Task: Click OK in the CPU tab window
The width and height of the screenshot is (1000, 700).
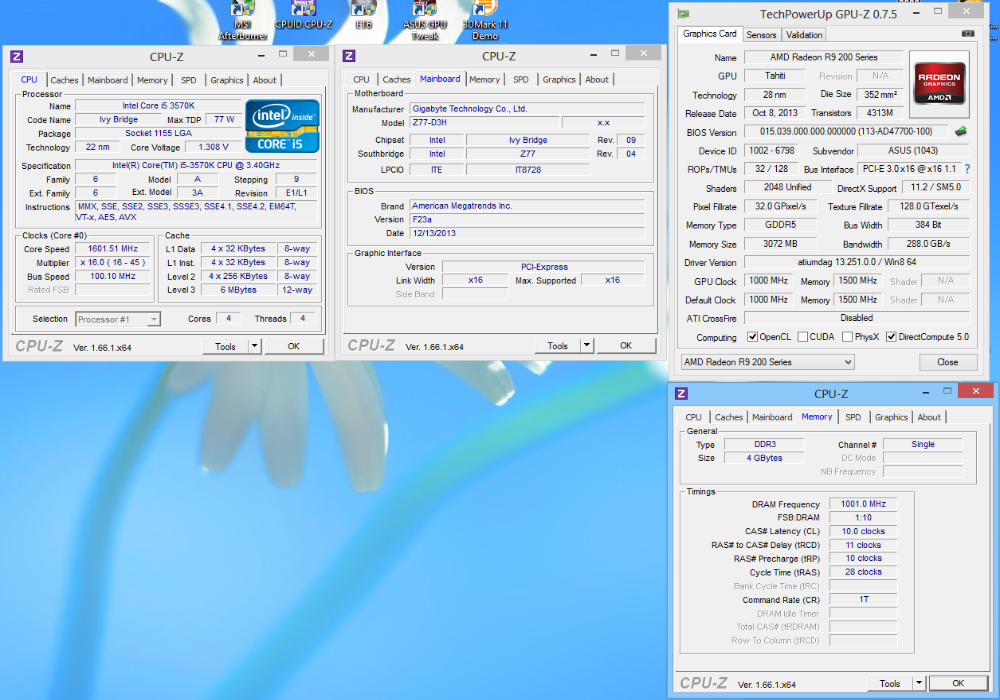Action: [294, 346]
